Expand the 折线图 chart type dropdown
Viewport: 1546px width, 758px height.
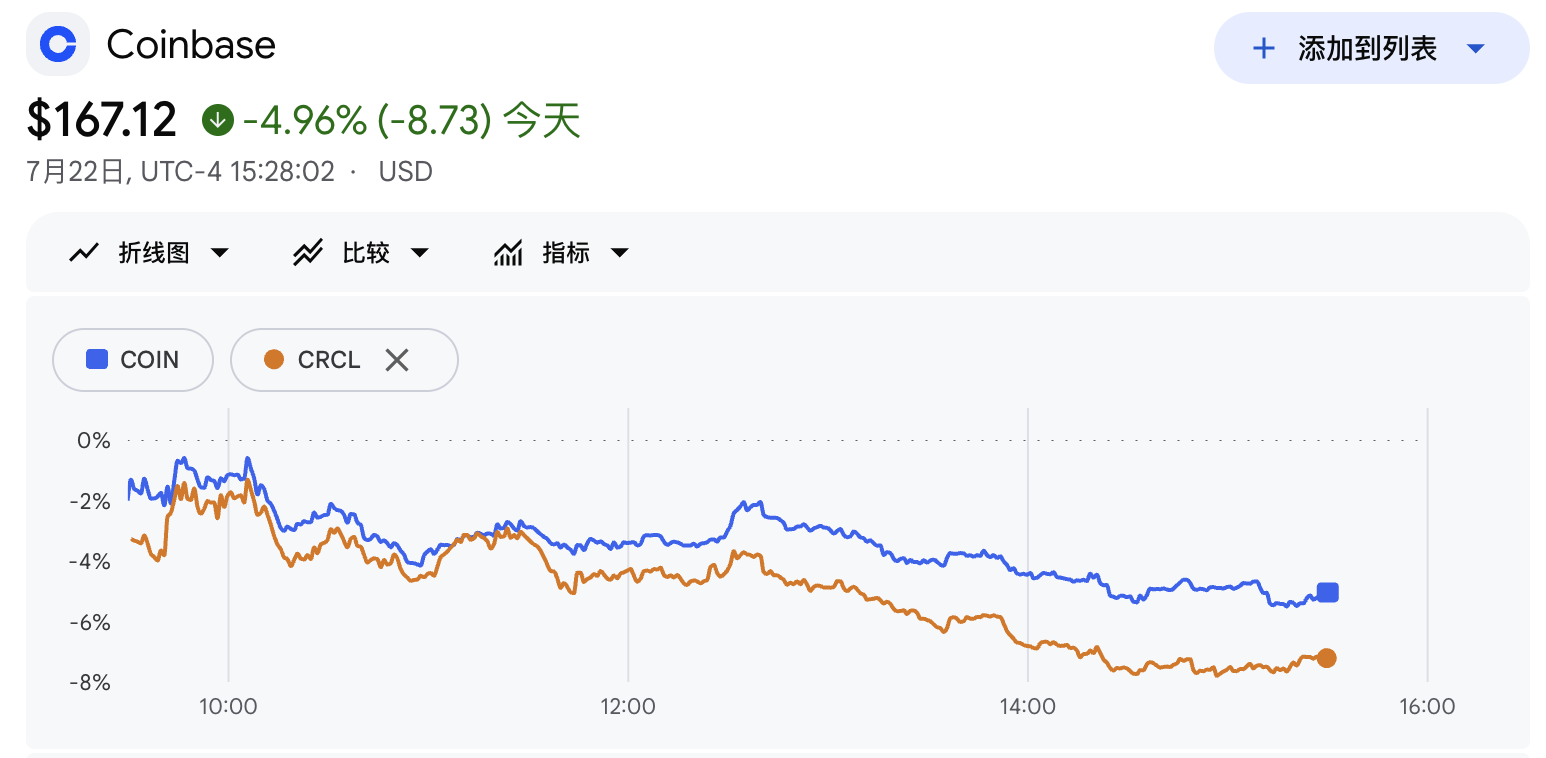point(220,253)
